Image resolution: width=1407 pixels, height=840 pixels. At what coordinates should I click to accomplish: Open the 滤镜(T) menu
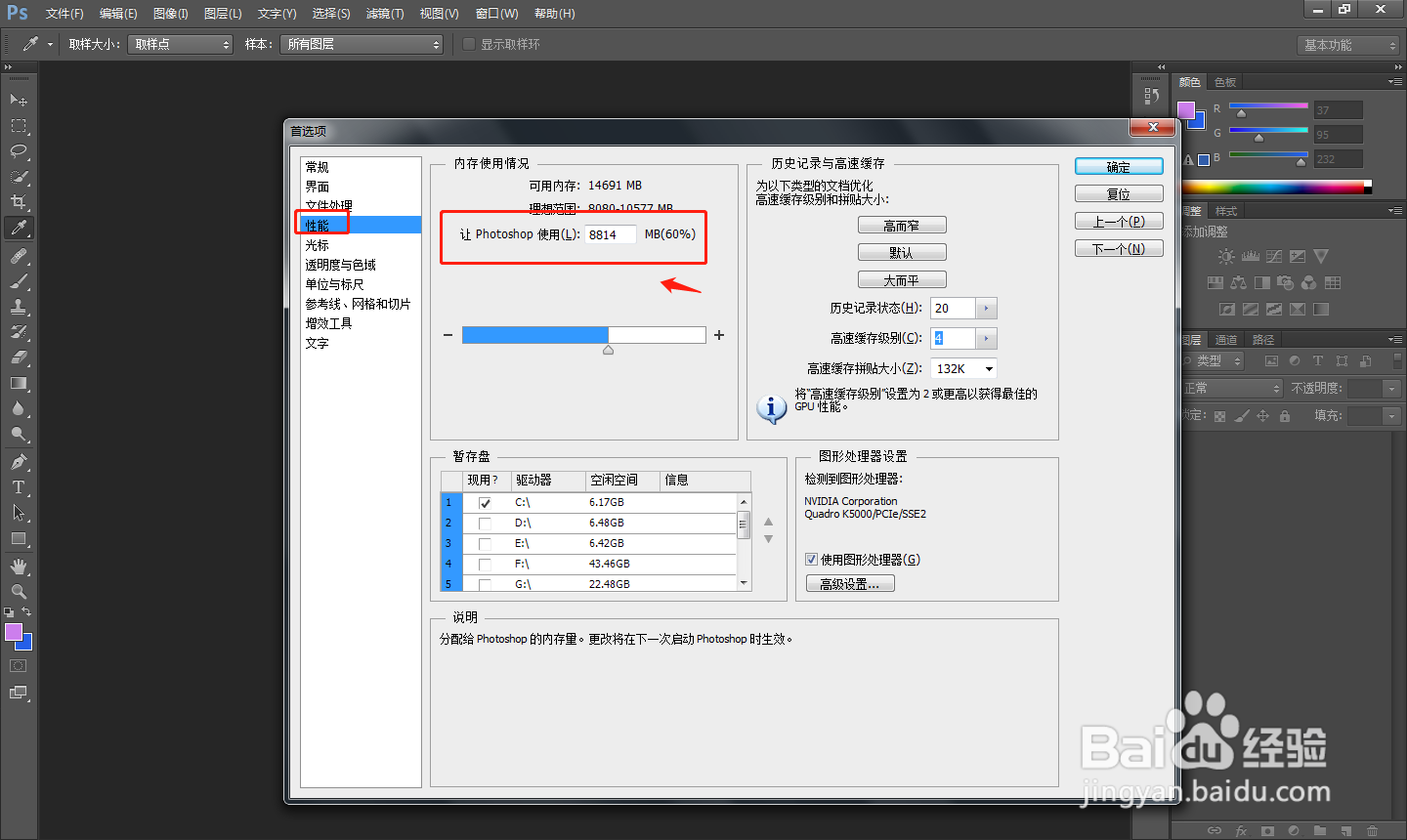[x=385, y=14]
